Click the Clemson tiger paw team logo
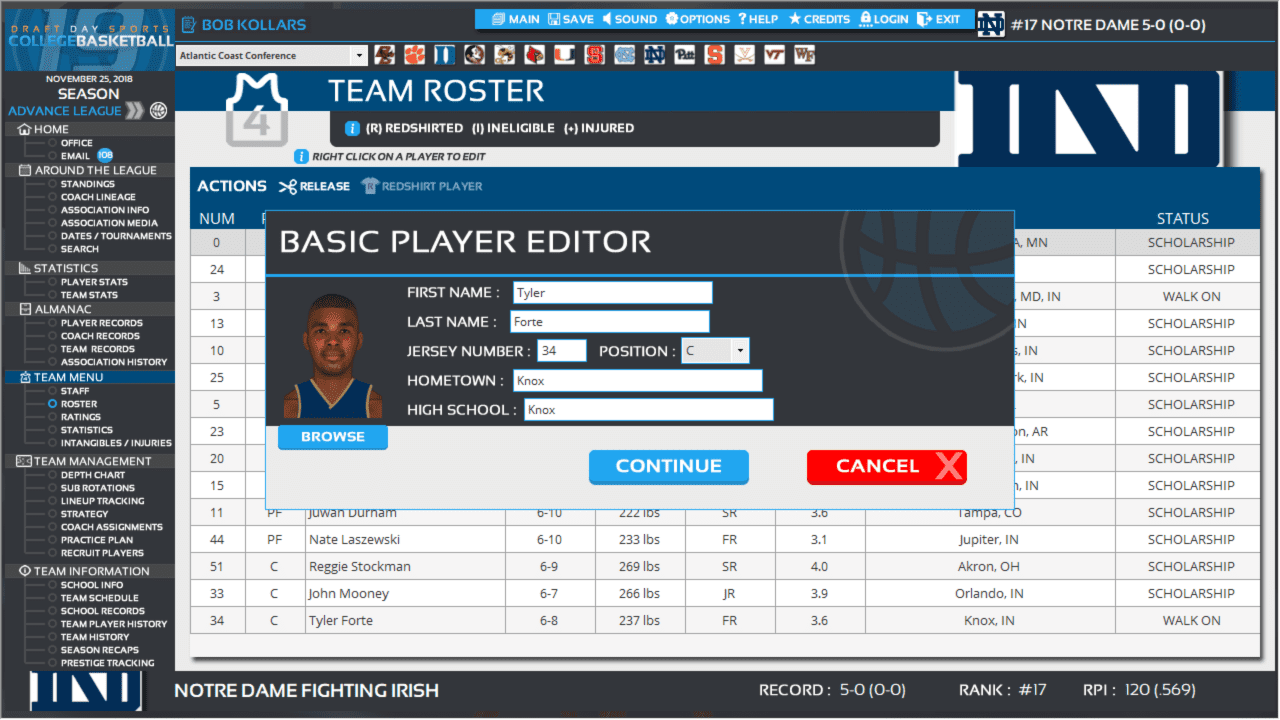 click(x=414, y=55)
